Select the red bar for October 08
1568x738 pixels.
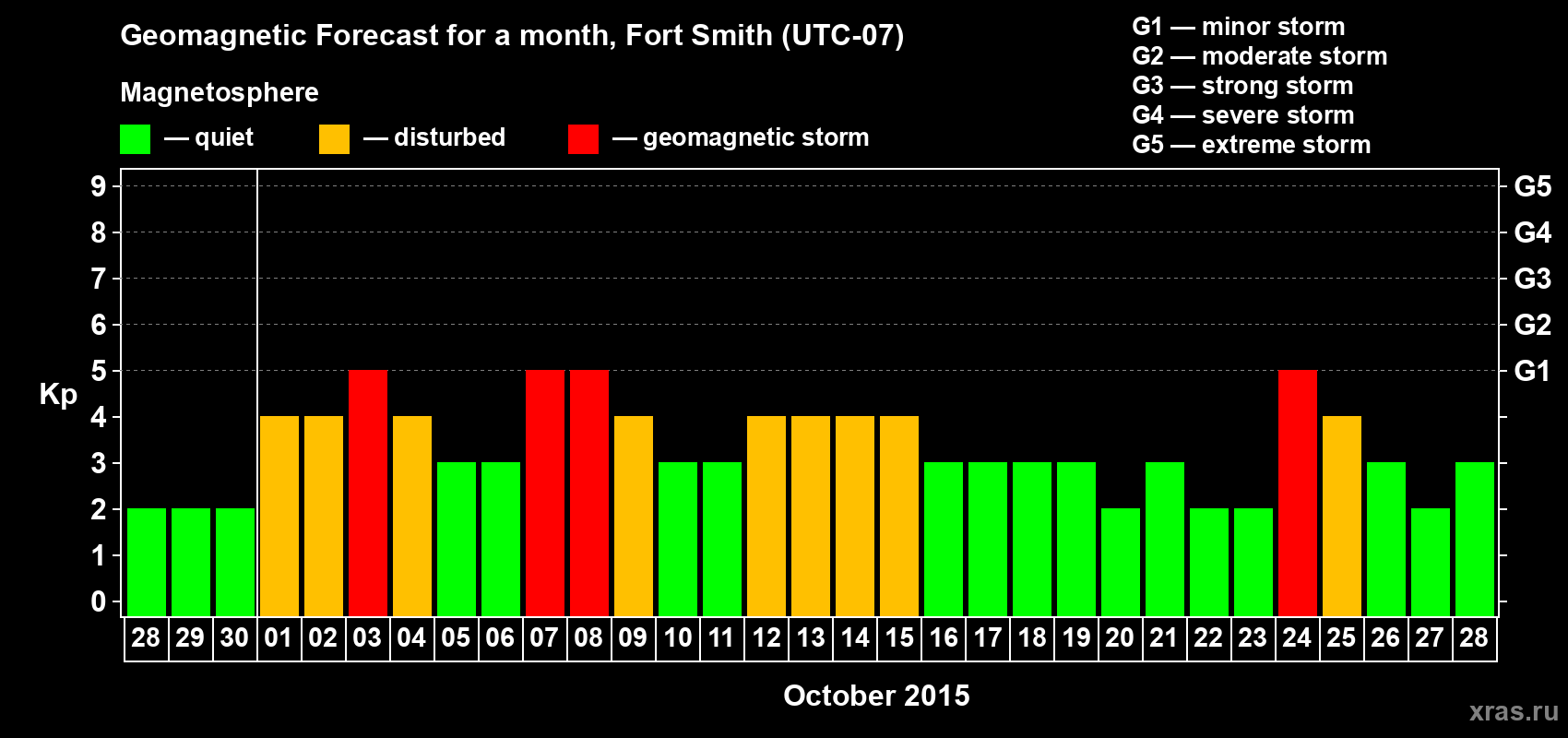pos(589,494)
